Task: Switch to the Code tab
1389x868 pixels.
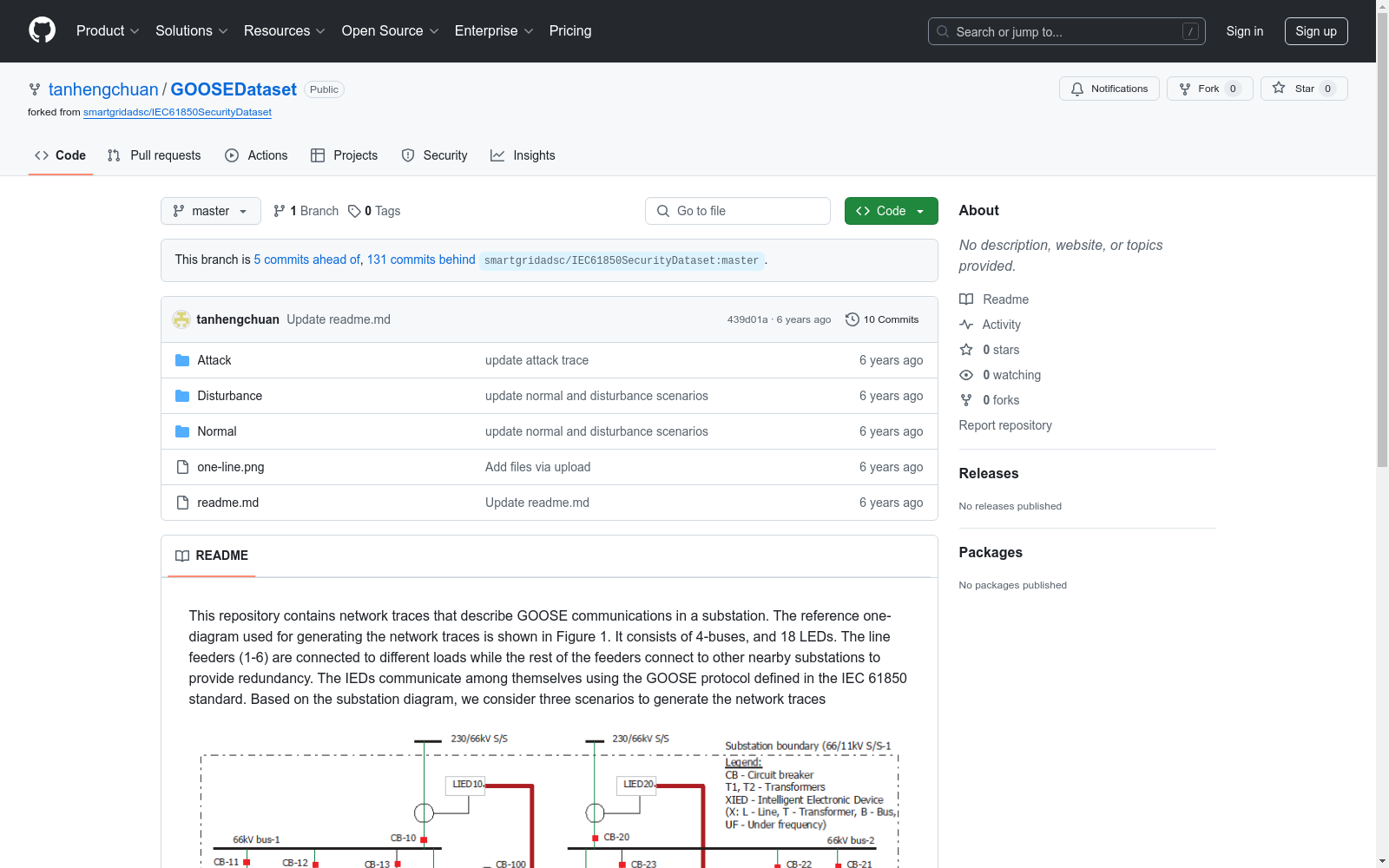Action: tap(61, 155)
